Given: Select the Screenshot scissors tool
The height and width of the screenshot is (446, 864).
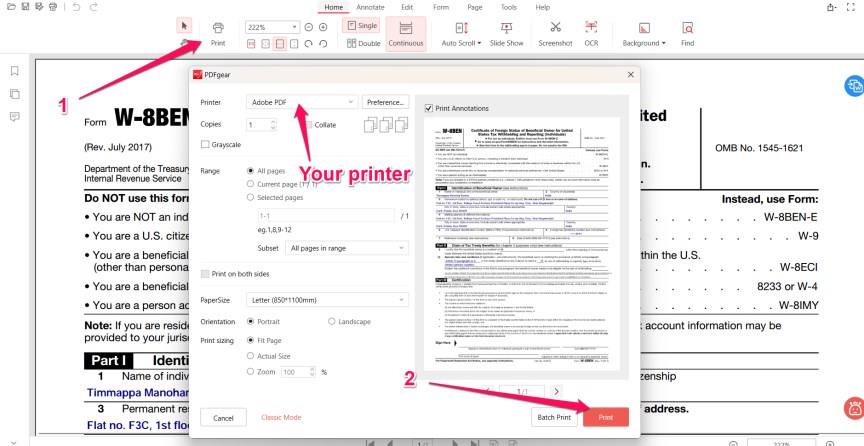Looking at the screenshot, I should pyautogui.click(x=555, y=34).
